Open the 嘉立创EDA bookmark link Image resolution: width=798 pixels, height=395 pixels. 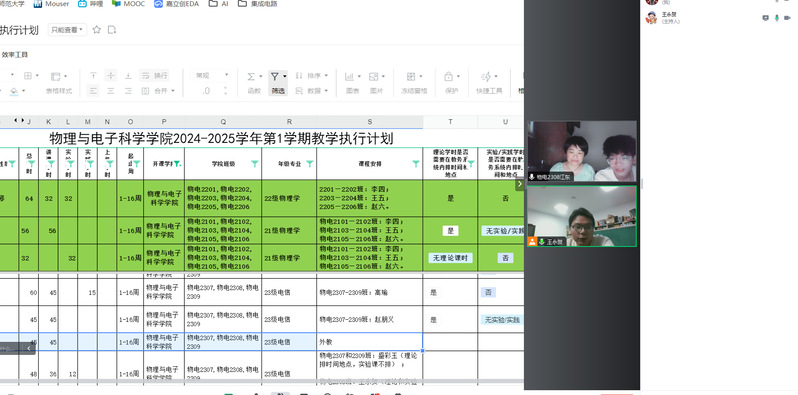176,4
